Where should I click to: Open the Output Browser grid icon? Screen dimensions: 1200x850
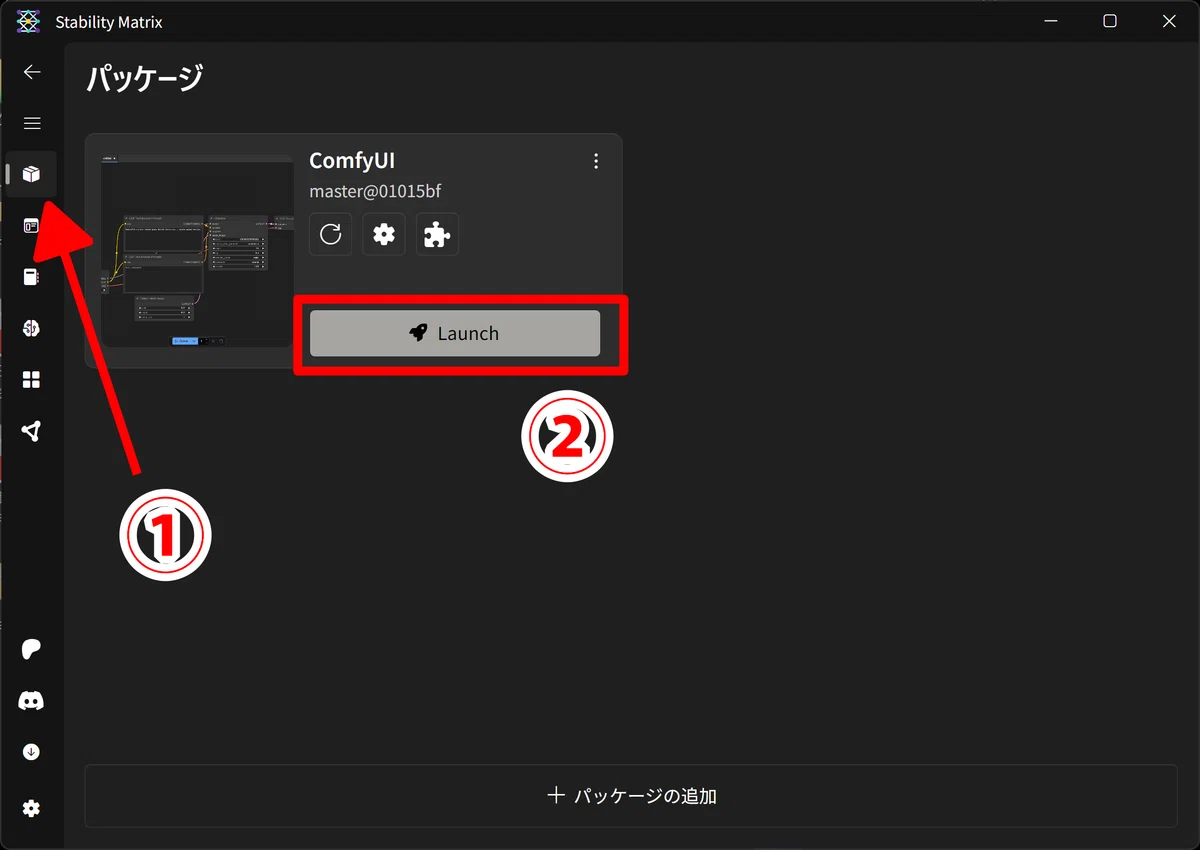[x=32, y=380]
